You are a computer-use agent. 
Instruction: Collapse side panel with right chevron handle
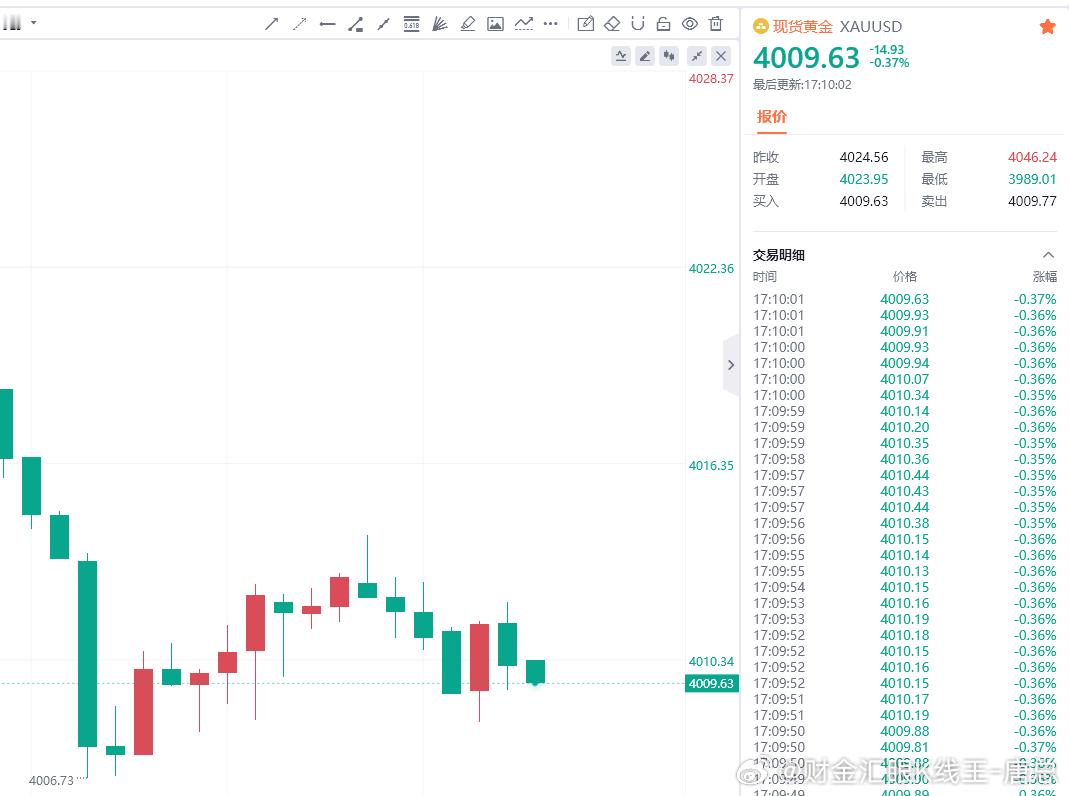[x=731, y=365]
